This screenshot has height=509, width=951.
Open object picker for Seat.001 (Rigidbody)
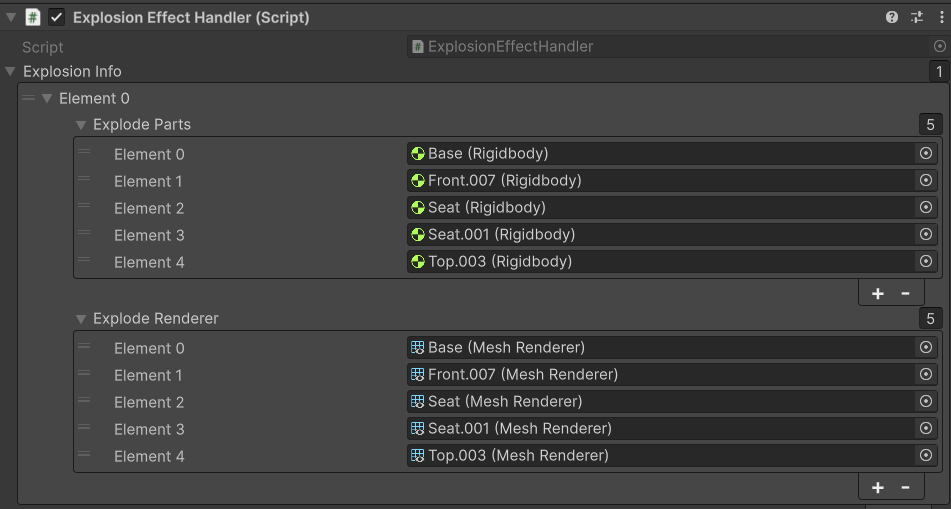tap(926, 235)
